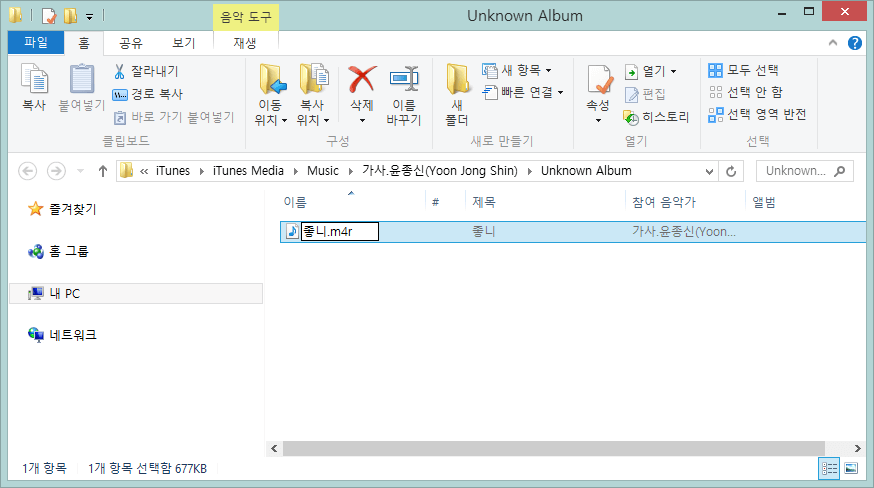Click Invert selection (선택 영역 반전)
Screen dimensions: 874x488
tap(756, 115)
